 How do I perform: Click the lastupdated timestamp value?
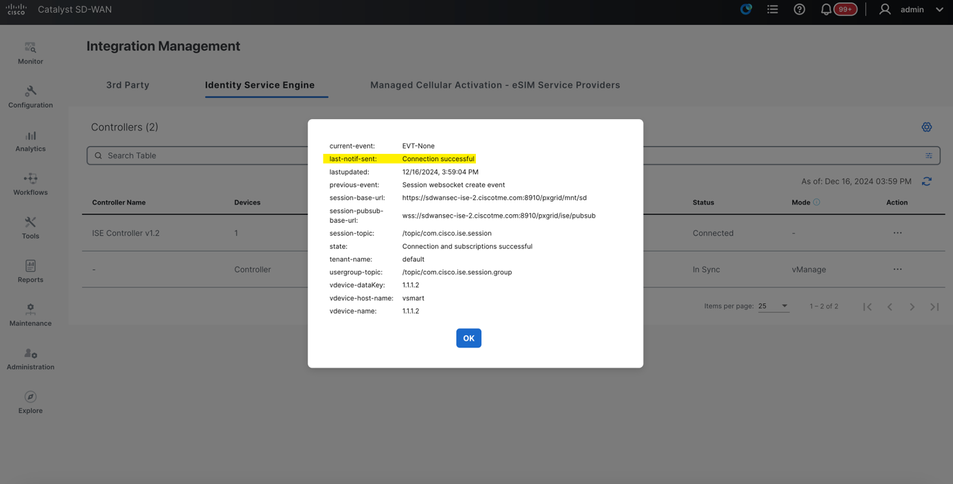click(x=440, y=172)
